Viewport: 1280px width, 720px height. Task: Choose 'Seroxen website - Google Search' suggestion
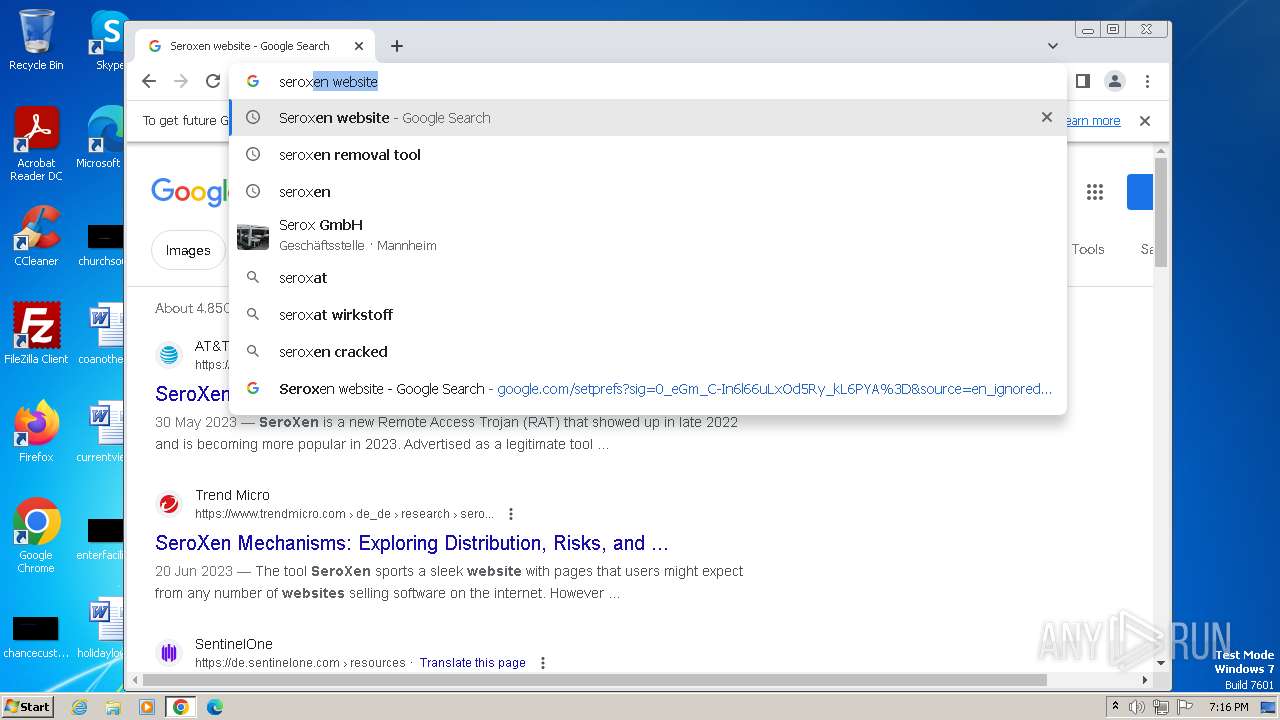(648, 117)
